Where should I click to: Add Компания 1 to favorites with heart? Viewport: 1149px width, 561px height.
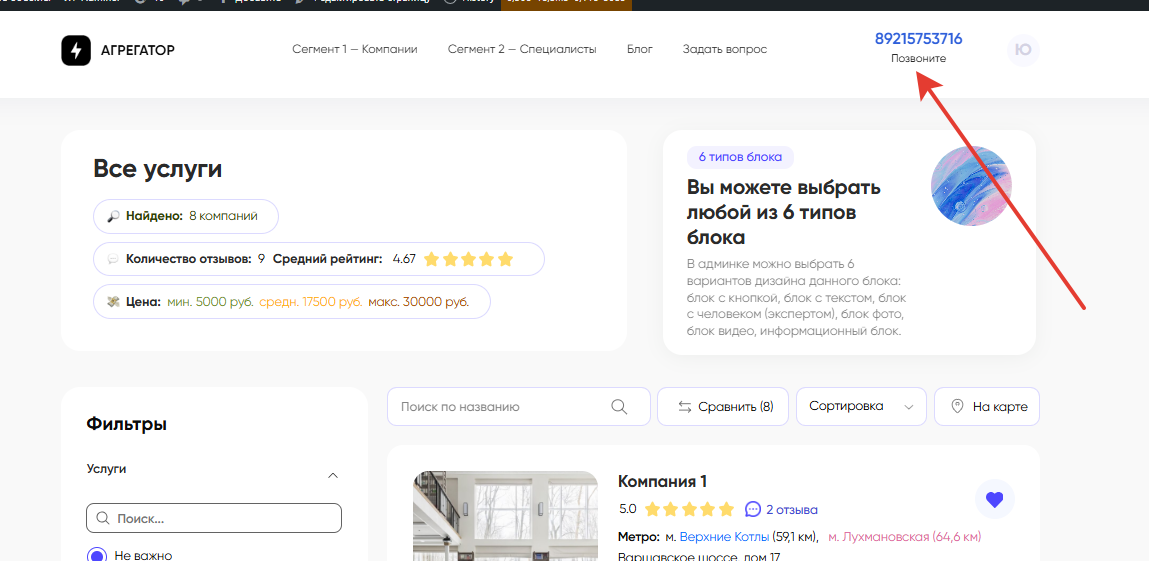tap(994, 500)
